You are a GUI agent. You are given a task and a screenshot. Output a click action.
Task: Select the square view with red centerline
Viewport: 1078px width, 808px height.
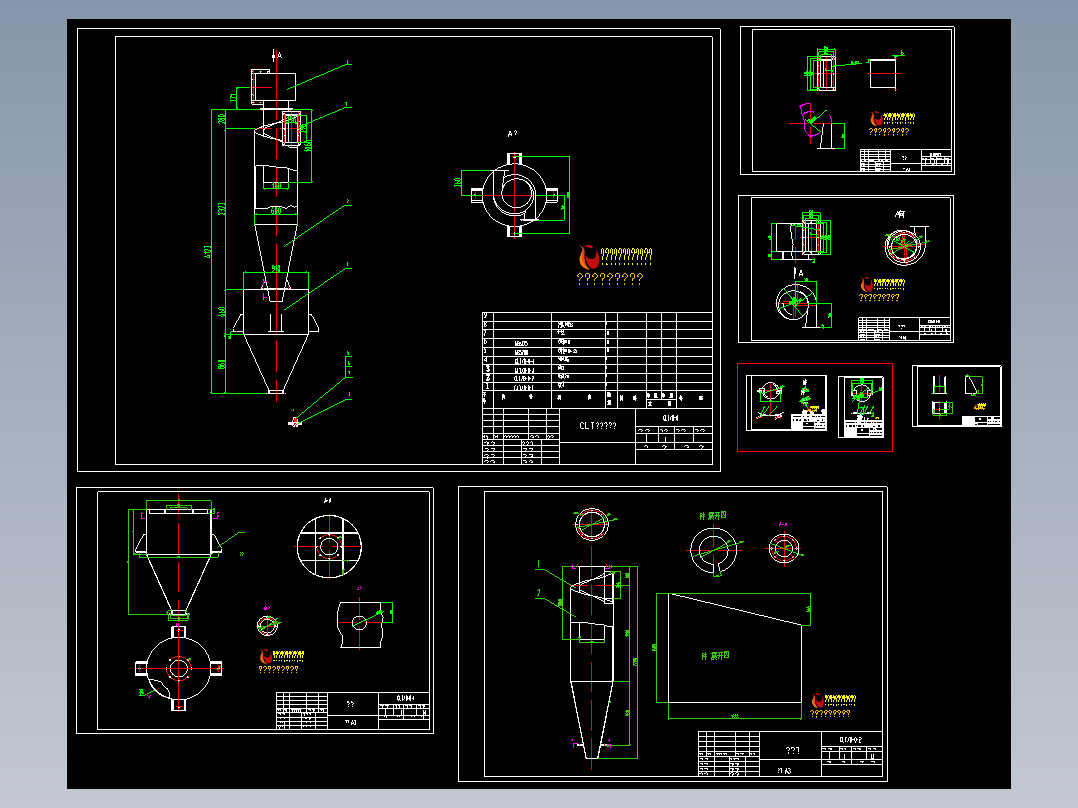(883, 73)
